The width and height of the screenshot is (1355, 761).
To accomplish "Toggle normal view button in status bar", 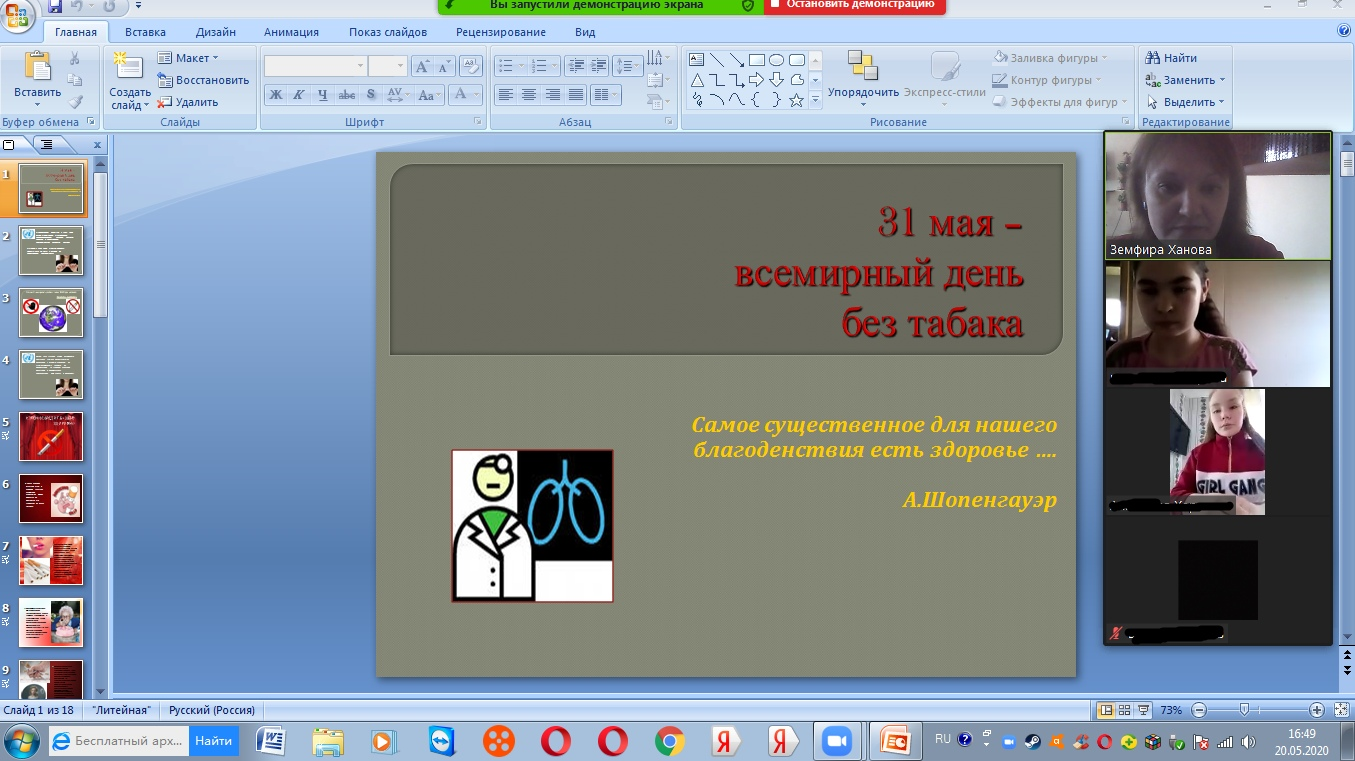I will 1106,710.
